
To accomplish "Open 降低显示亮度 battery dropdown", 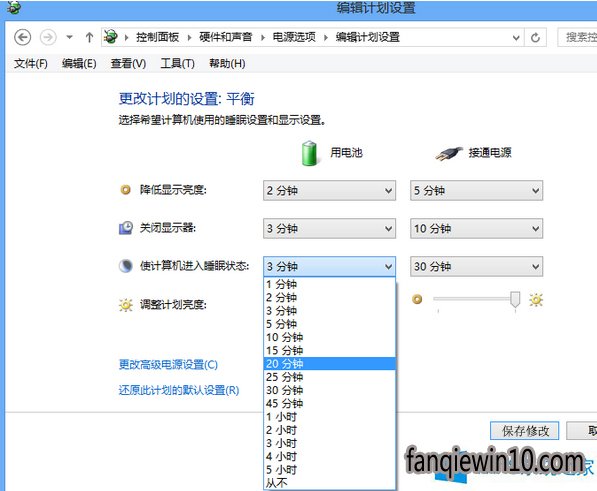I will 329,190.
